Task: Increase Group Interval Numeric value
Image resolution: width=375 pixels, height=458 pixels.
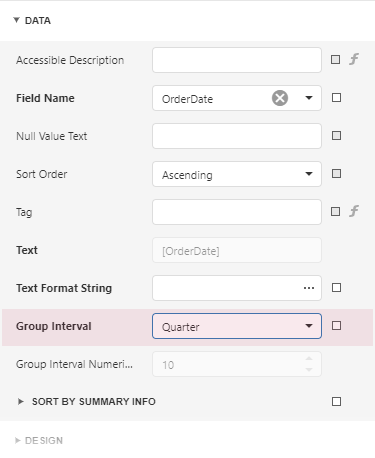Action: point(309,359)
